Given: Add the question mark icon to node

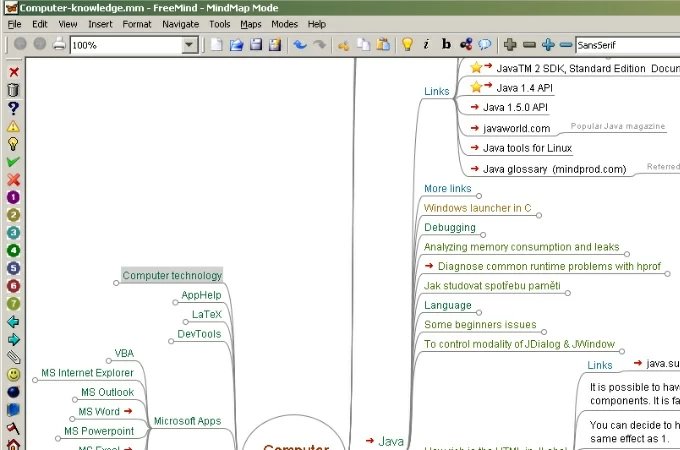Looking at the screenshot, I should tap(13, 108).
